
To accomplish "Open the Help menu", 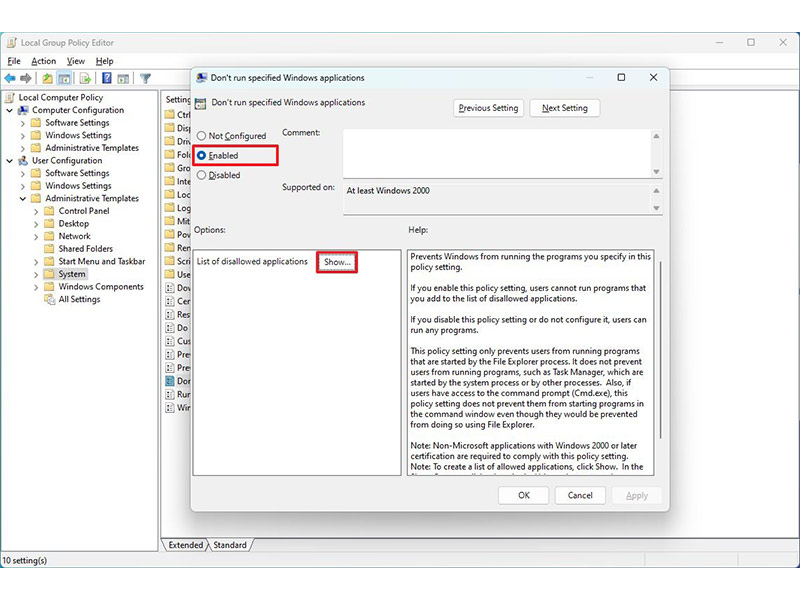I will pos(105,61).
